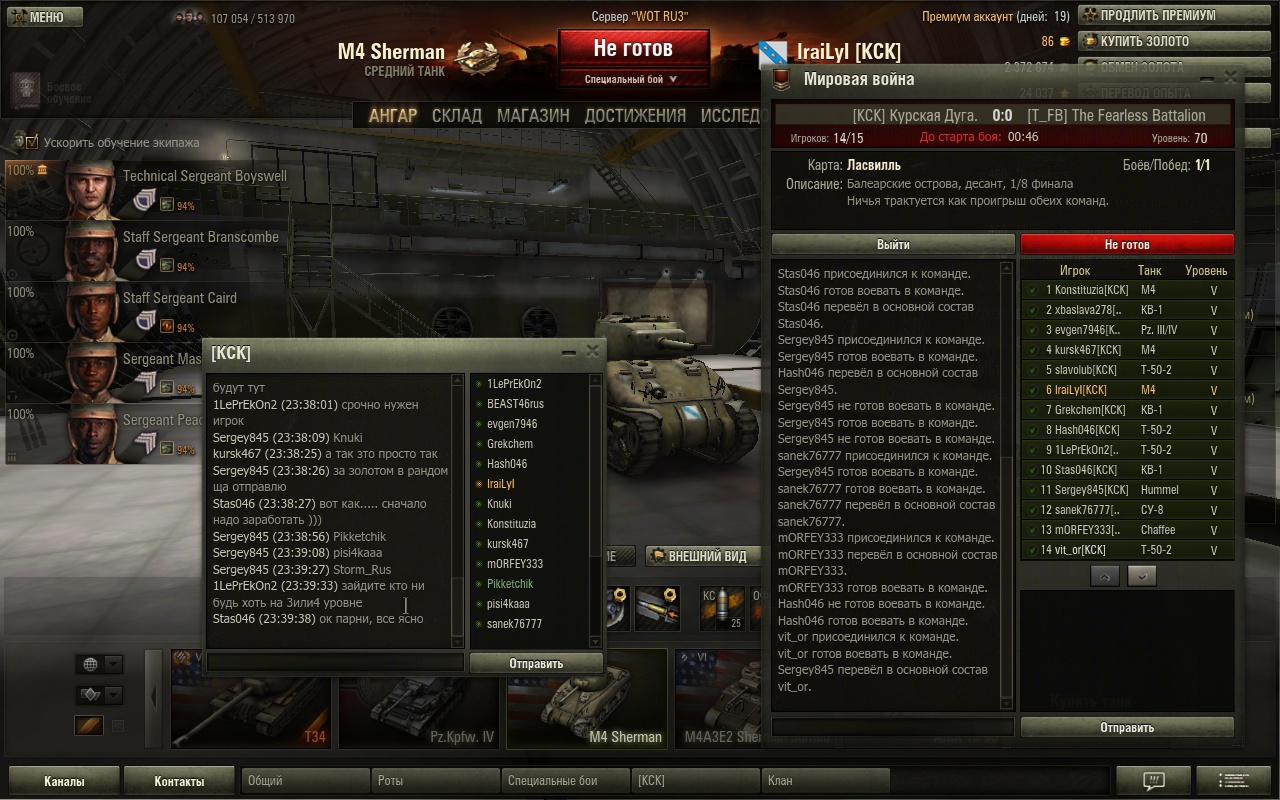This screenshot has height=800, width=1280.
Task: Click the Выйти button in battle window
Action: pos(893,244)
